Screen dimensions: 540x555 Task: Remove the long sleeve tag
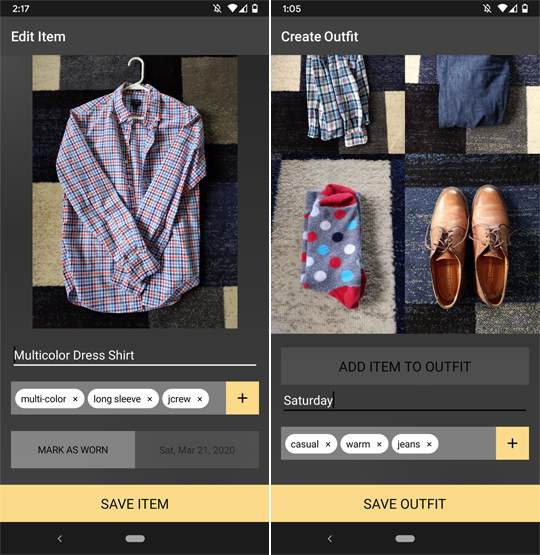point(150,399)
